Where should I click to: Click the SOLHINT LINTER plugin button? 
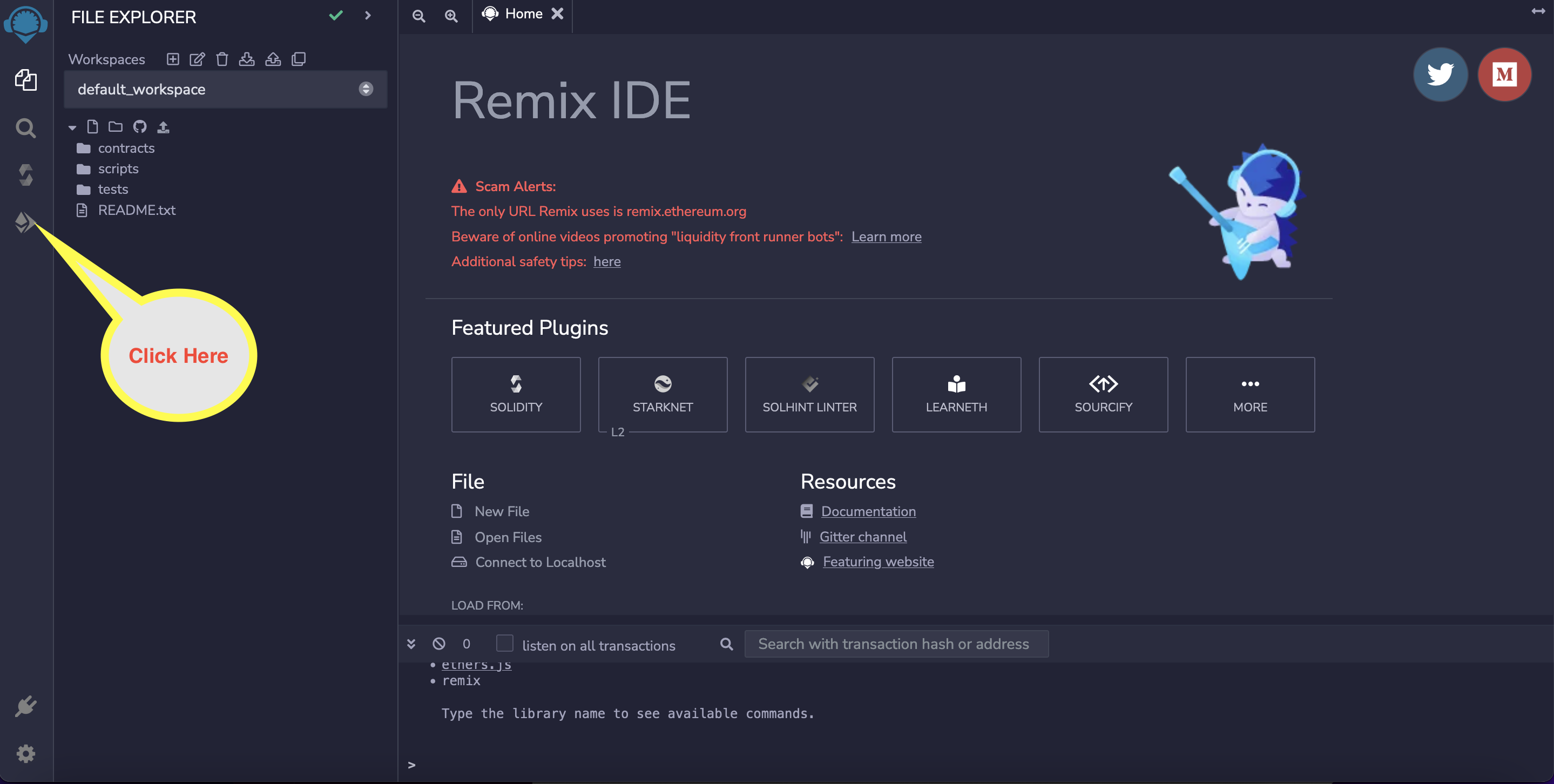(x=809, y=394)
